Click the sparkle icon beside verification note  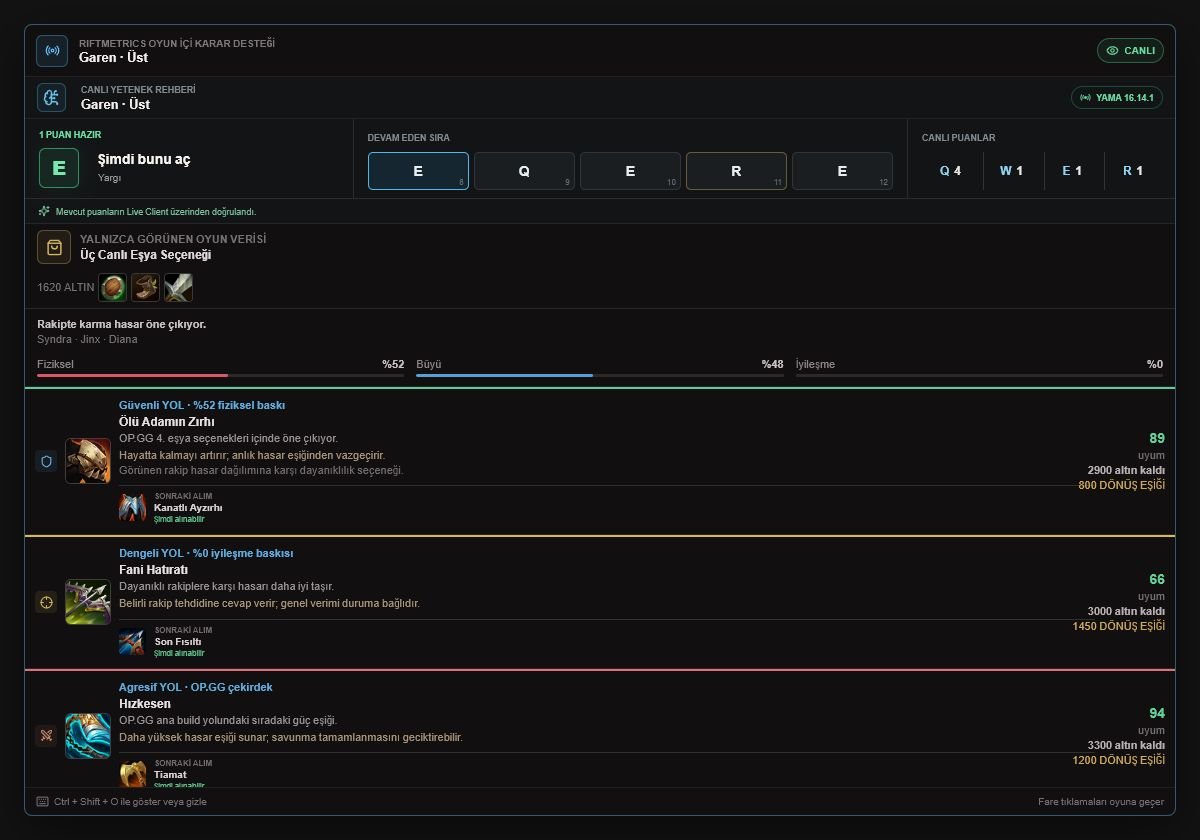[44, 211]
